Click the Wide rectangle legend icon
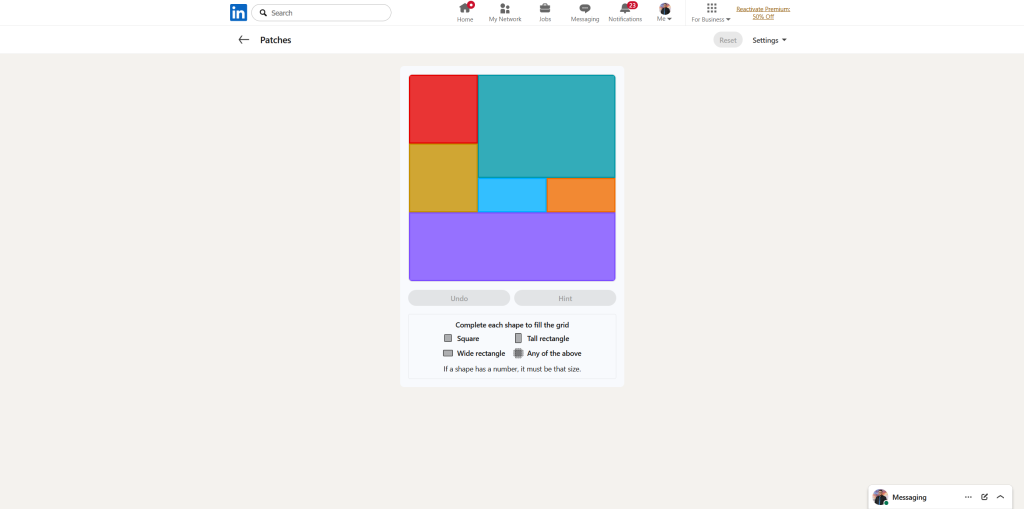 pos(448,353)
